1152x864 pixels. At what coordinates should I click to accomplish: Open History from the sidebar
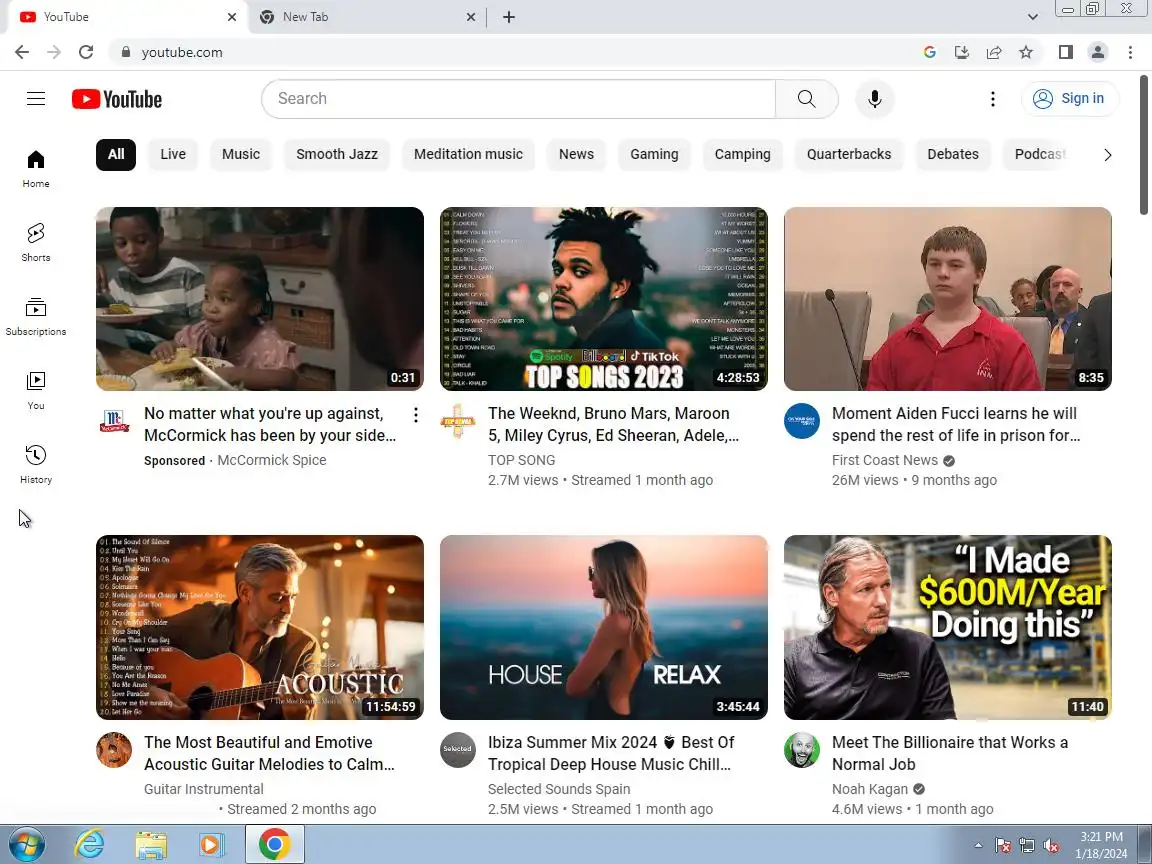(x=36, y=464)
